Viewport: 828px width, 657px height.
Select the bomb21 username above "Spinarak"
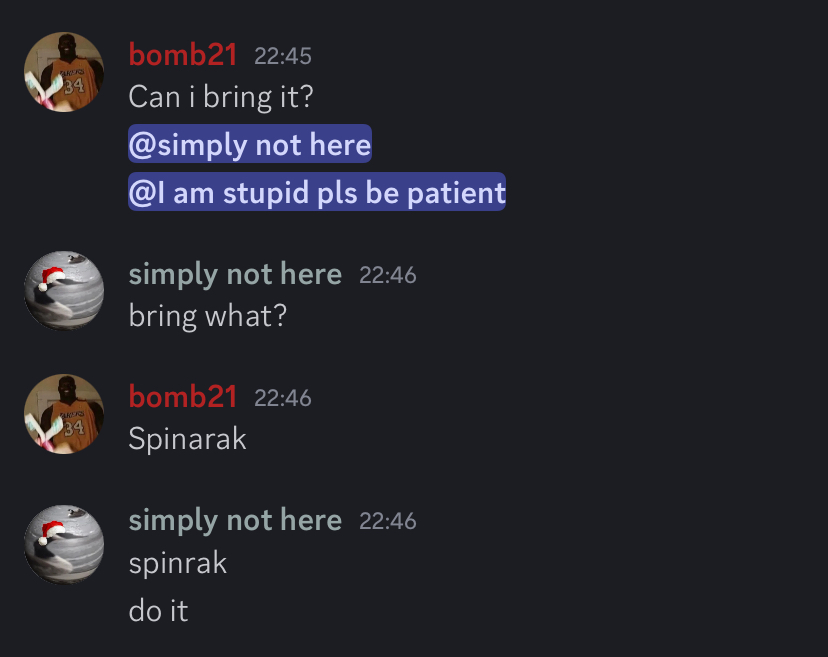(183, 397)
